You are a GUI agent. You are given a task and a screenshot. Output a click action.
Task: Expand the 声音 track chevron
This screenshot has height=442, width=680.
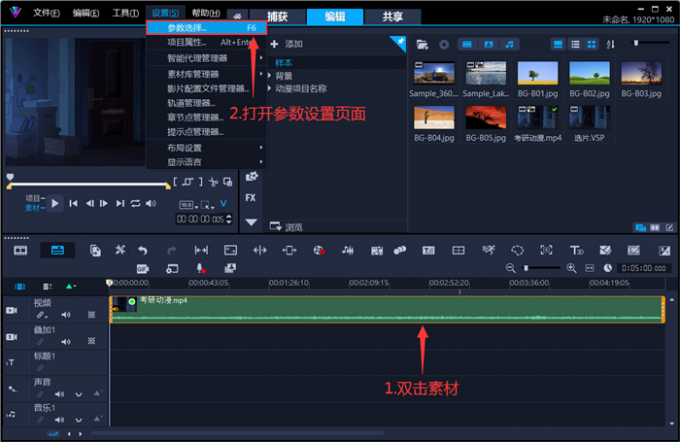[78, 394]
